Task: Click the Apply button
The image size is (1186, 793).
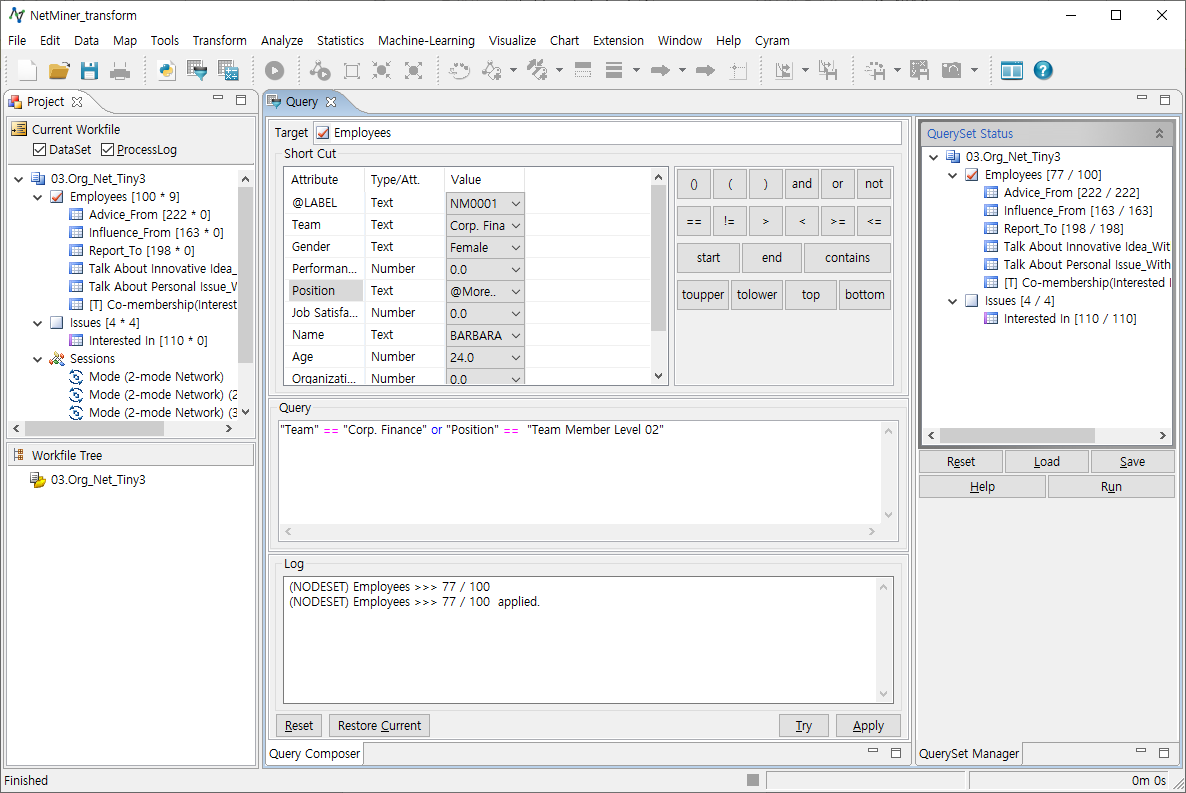Action: coord(868,726)
